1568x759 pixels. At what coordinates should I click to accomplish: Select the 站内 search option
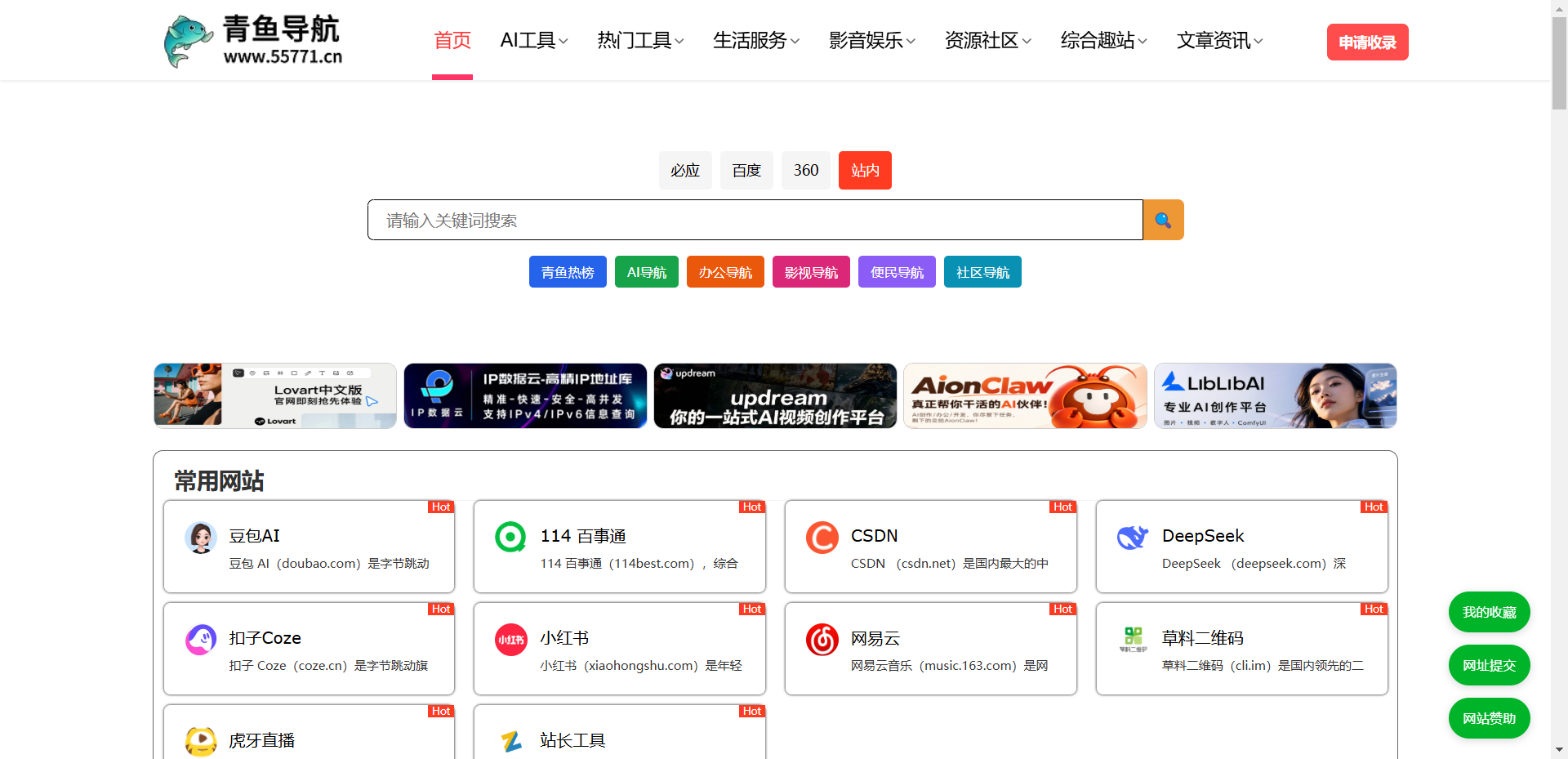865,170
